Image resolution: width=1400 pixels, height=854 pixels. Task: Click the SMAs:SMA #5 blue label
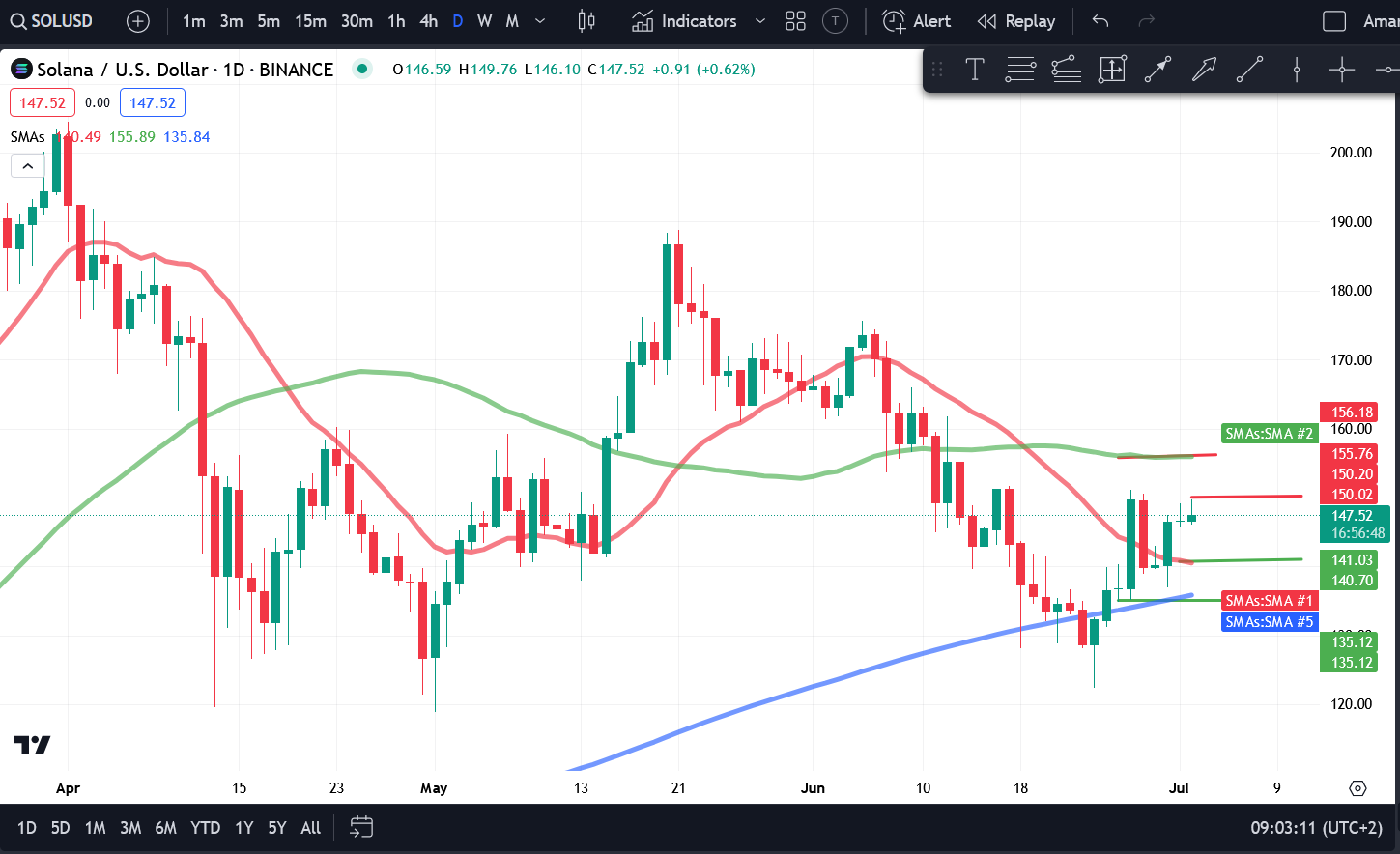point(1269,622)
